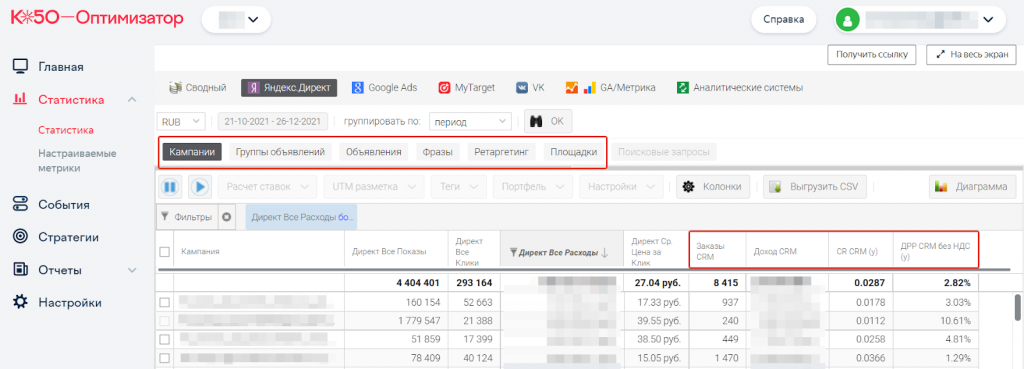Click the Фильтры funnel button
Viewport: 1024px width, 369px height.
point(187,217)
